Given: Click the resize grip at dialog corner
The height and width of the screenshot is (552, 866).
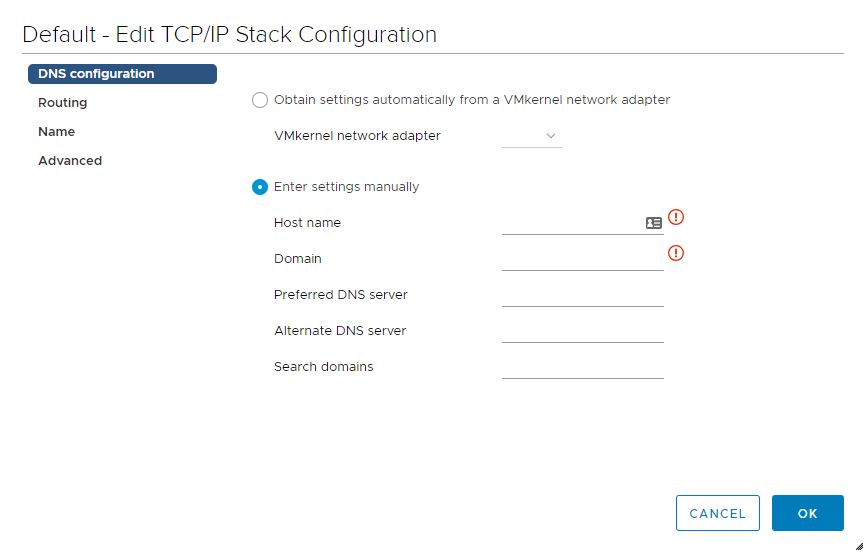Looking at the screenshot, I should click(859, 546).
